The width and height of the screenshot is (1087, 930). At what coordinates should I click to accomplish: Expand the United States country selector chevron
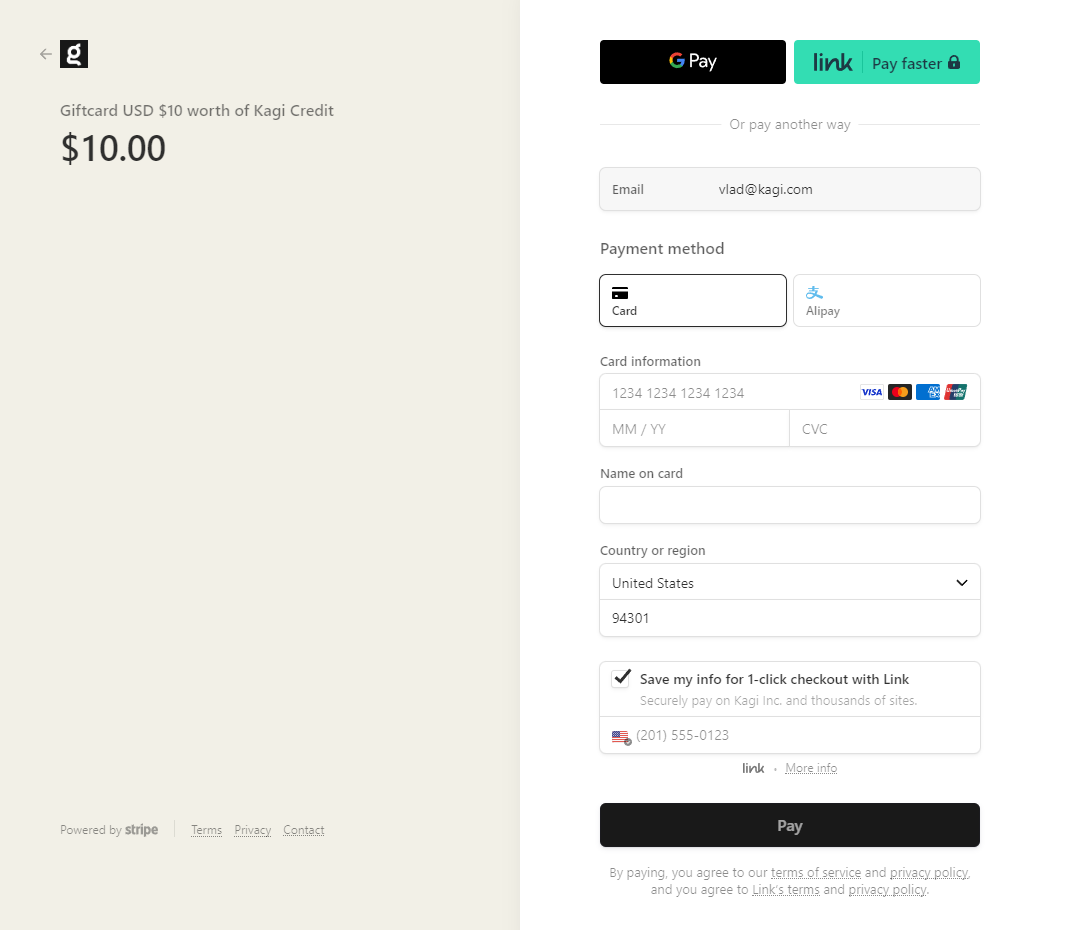pyautogui.click(x=961, y=582)
